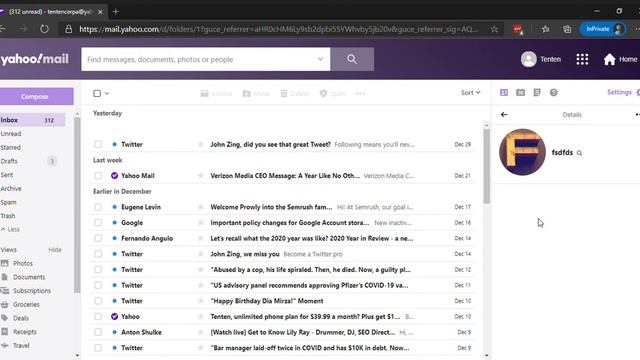Open a new browser tab with plus
The width and height of the screenshot is (640, 360).
coord(116,12)
